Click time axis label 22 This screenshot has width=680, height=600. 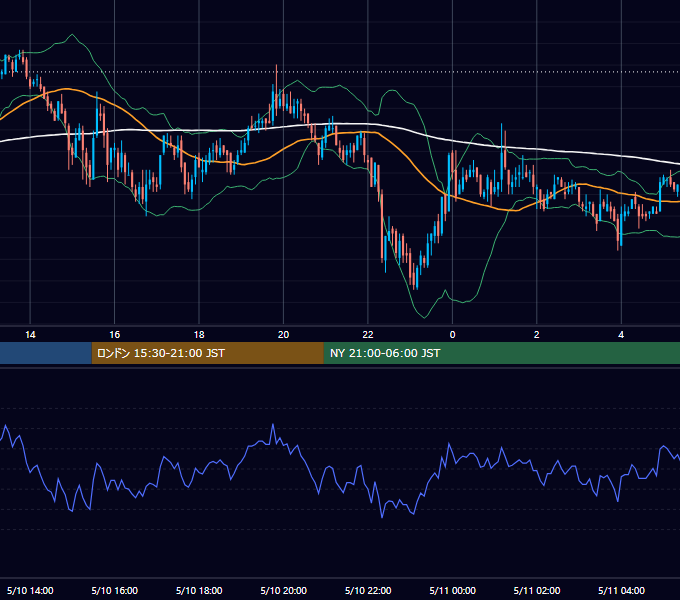(x=368, y=335)
